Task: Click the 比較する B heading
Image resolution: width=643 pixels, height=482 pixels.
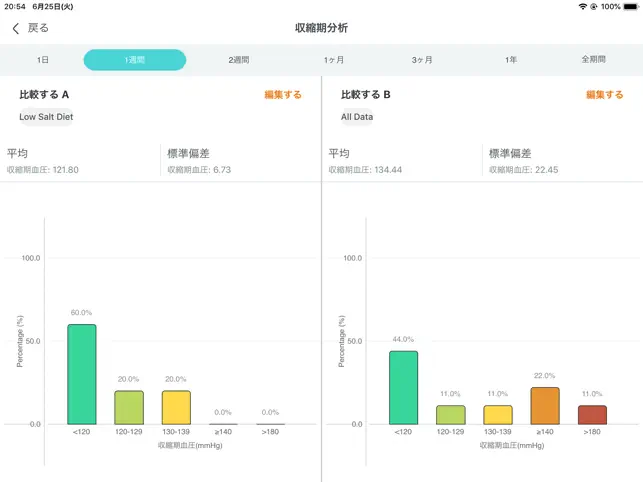Action: [366, 95]
